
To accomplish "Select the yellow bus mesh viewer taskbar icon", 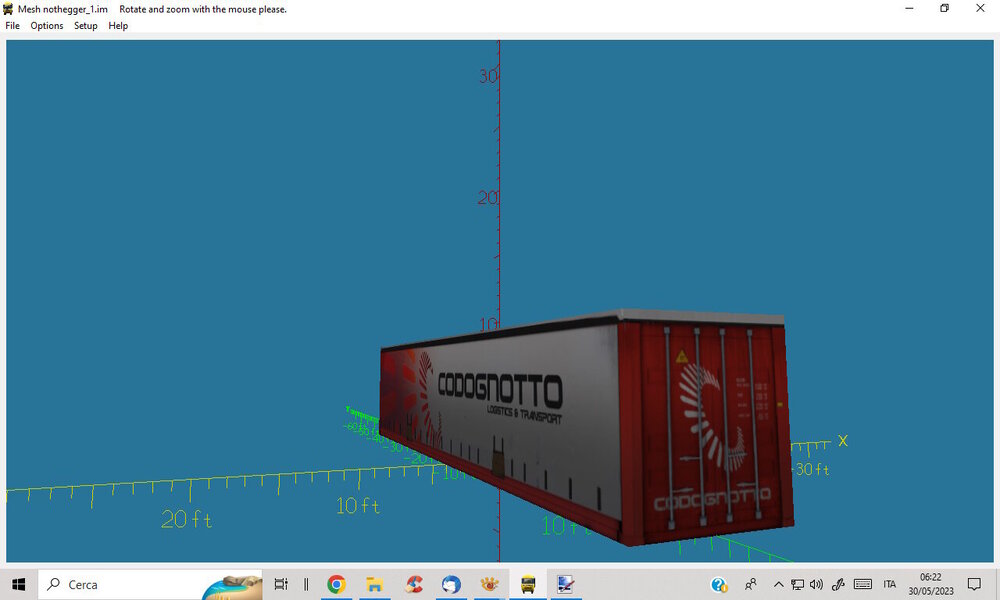I will click(528, 584).
